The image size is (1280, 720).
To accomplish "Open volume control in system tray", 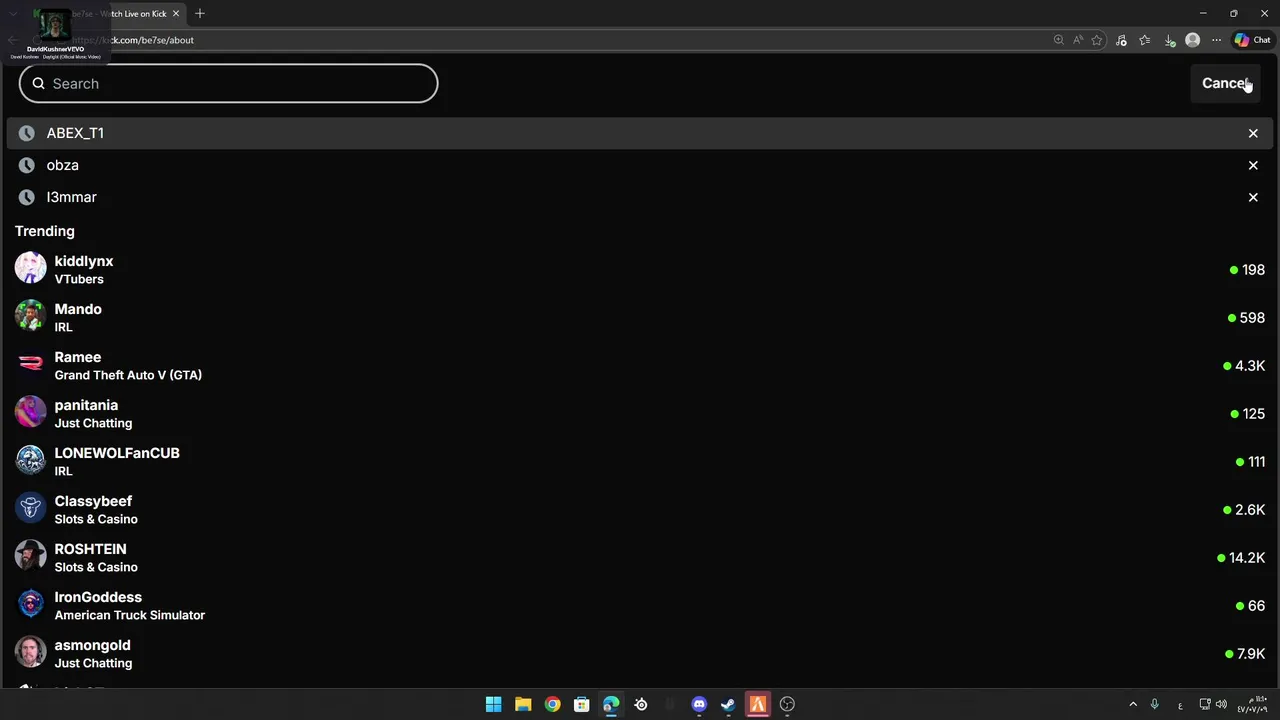I will (x=1221, y=704).
